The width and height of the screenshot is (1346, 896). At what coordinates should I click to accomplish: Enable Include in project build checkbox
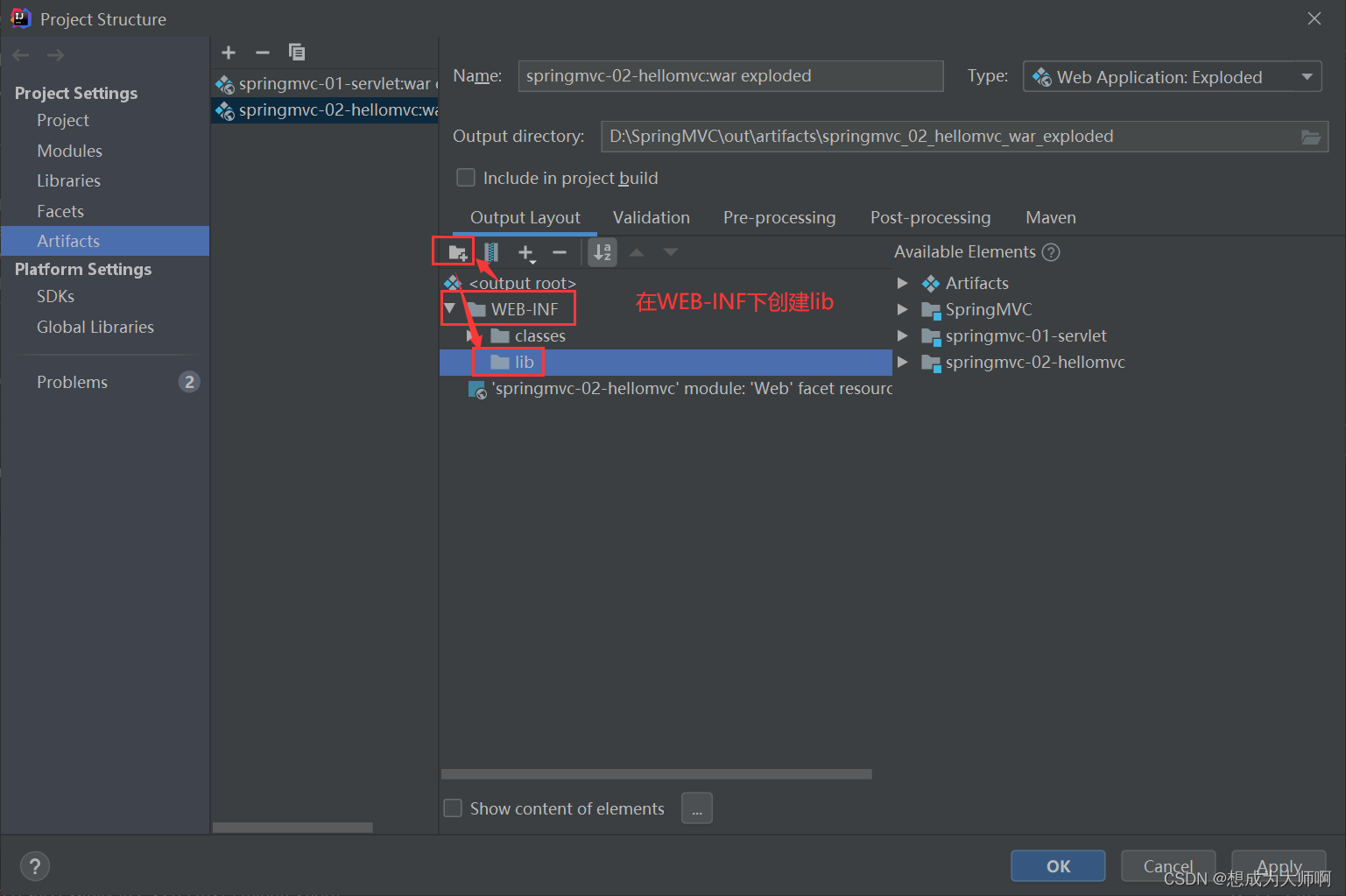click(466, 178)
